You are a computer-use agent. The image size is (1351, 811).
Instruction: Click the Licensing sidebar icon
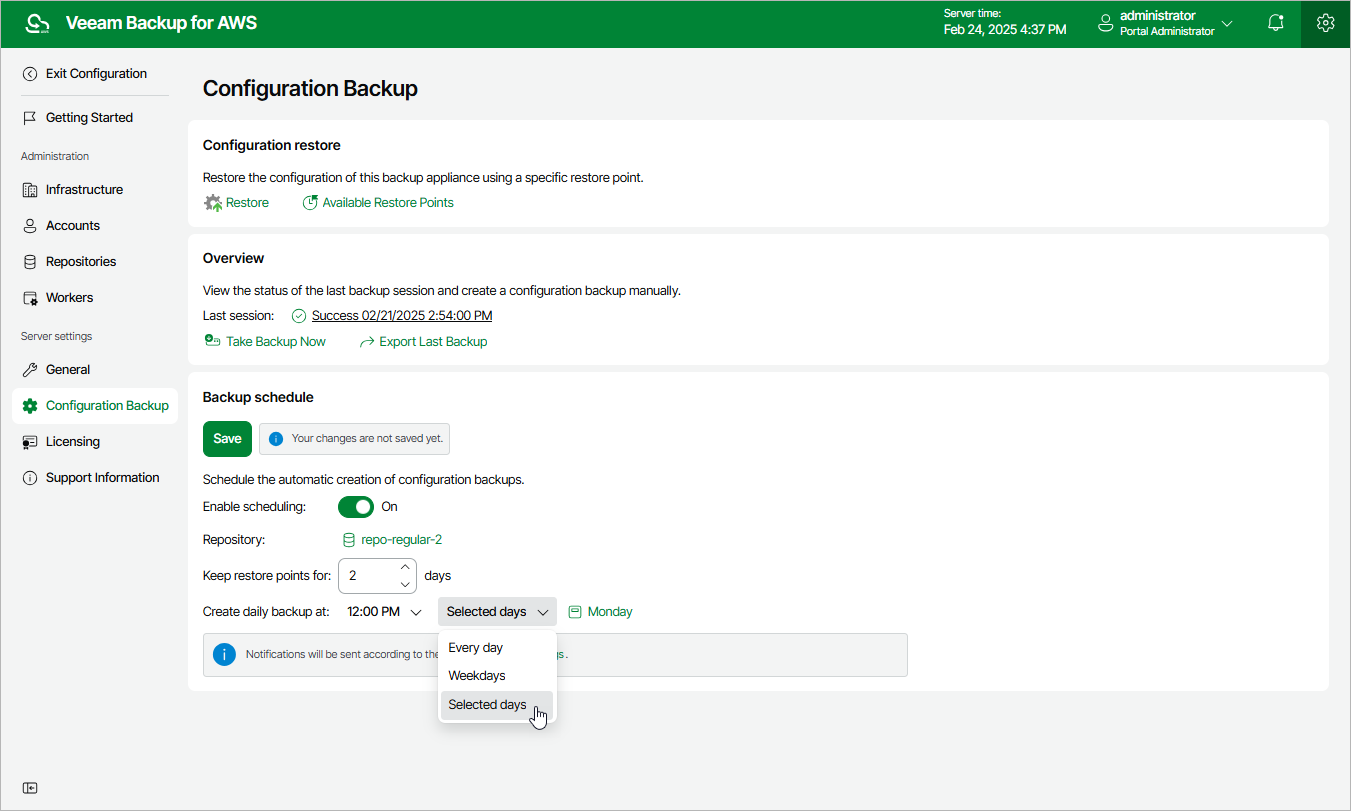point(30,442)
